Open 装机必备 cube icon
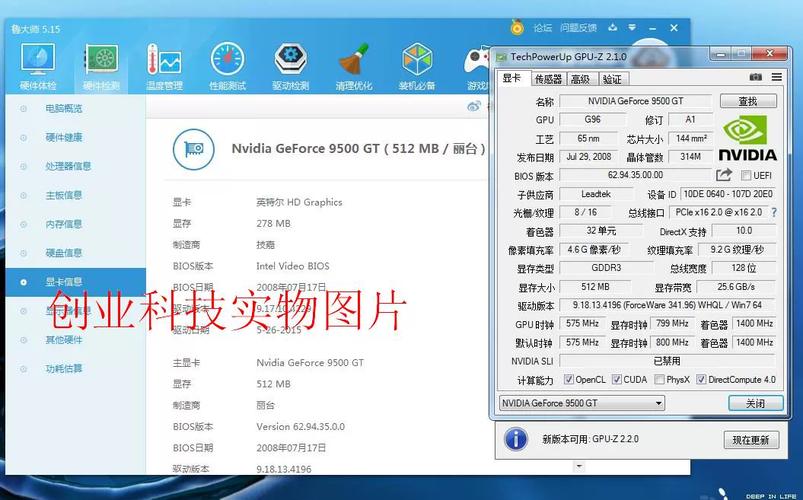This screenshot has width=803, height=500. tap(417, 67)
